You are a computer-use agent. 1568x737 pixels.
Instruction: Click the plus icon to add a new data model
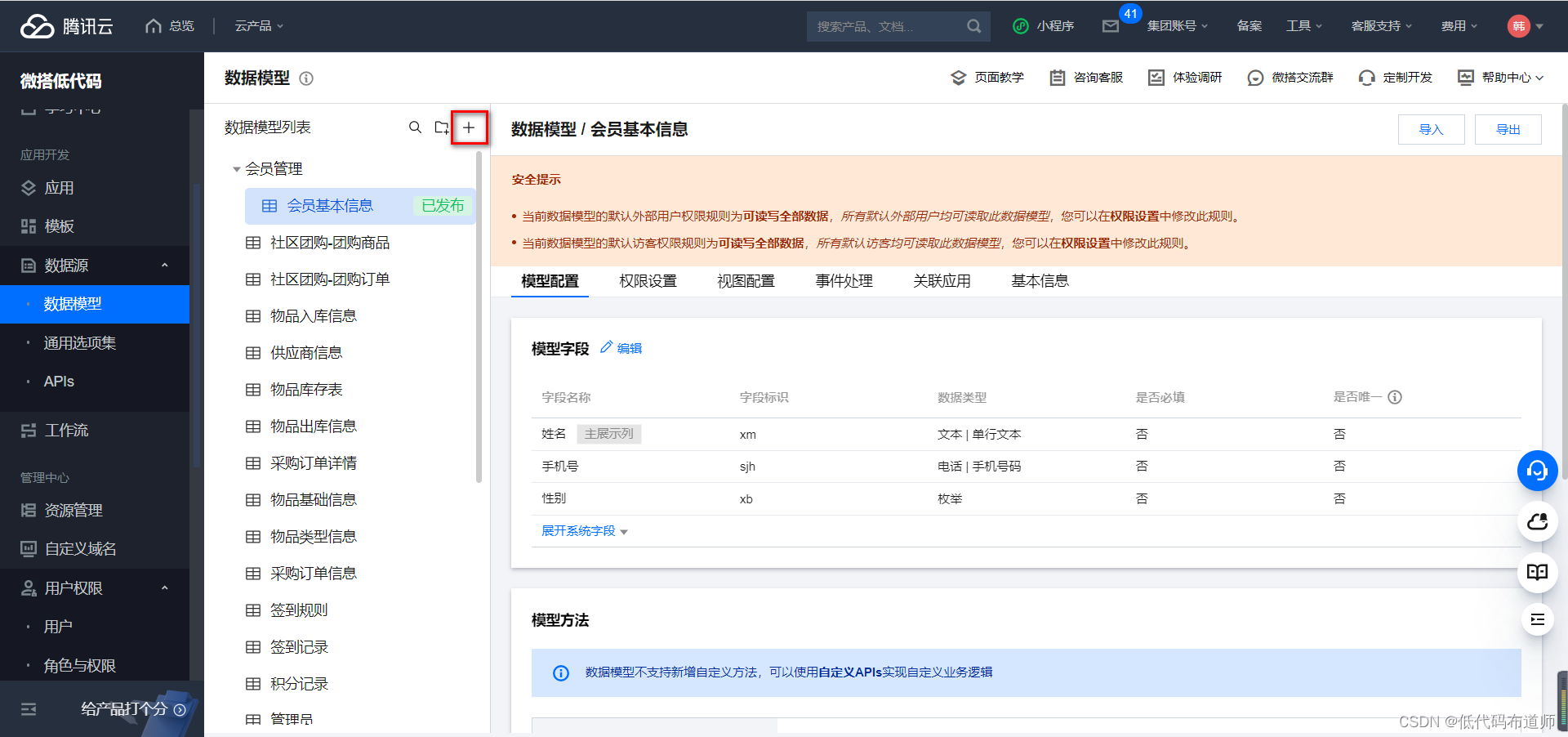[x=469, y=127]
